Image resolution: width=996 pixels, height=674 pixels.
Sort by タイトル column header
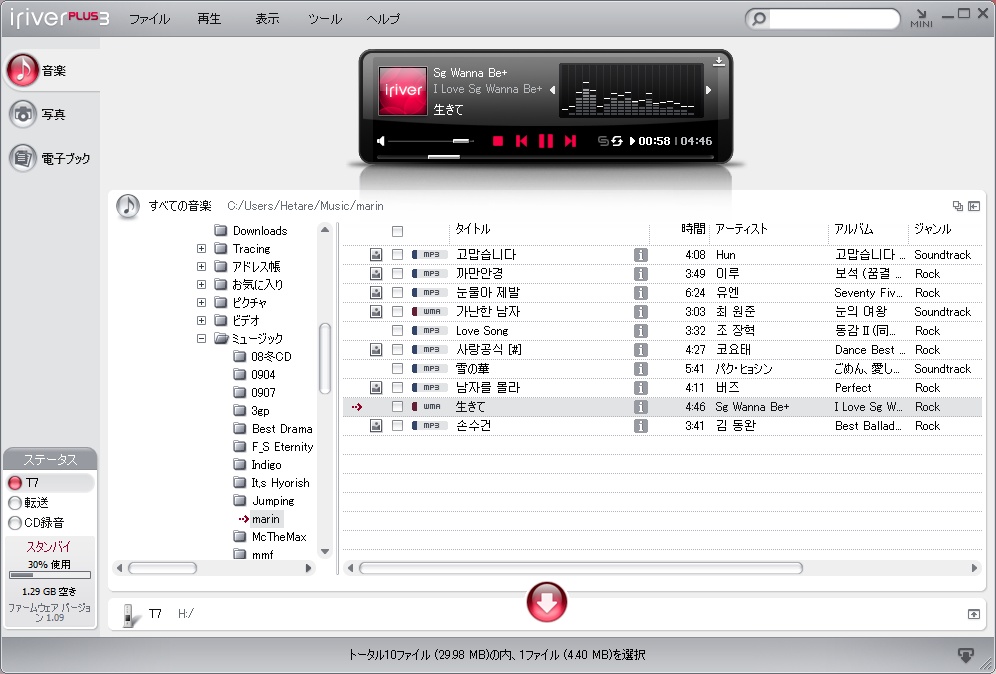[473, 229]
